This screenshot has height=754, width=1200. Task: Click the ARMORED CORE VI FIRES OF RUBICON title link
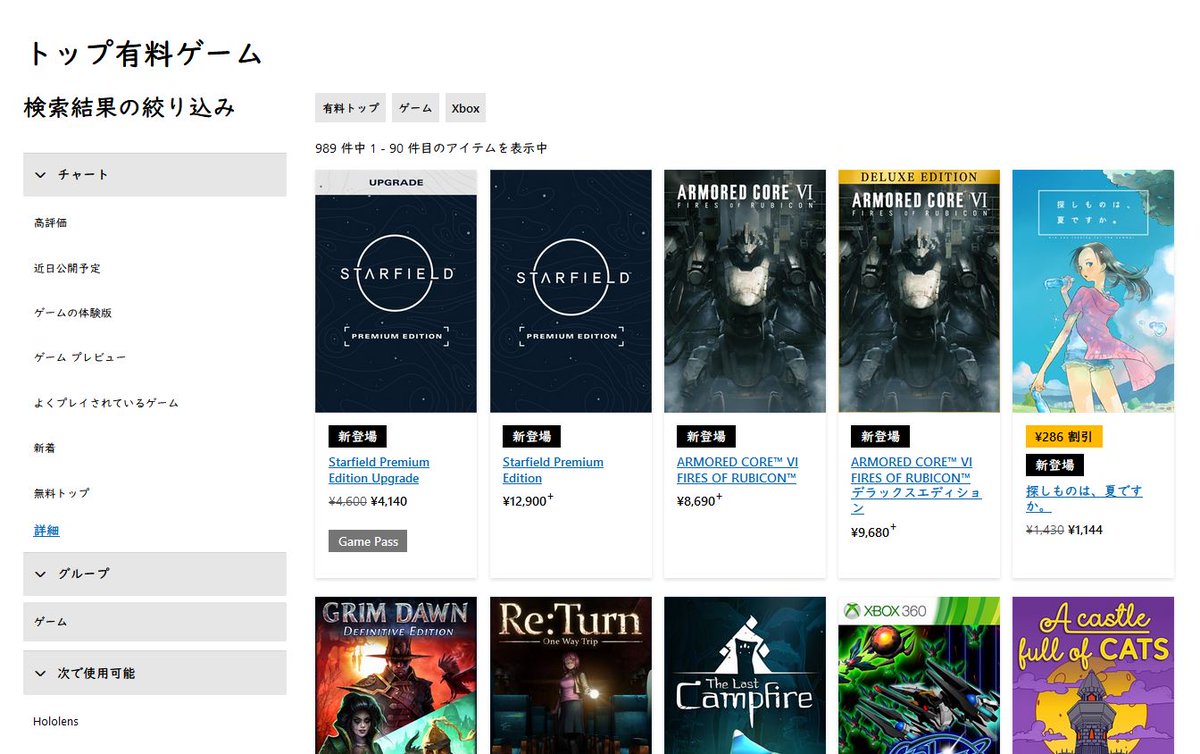pos(737,470)
